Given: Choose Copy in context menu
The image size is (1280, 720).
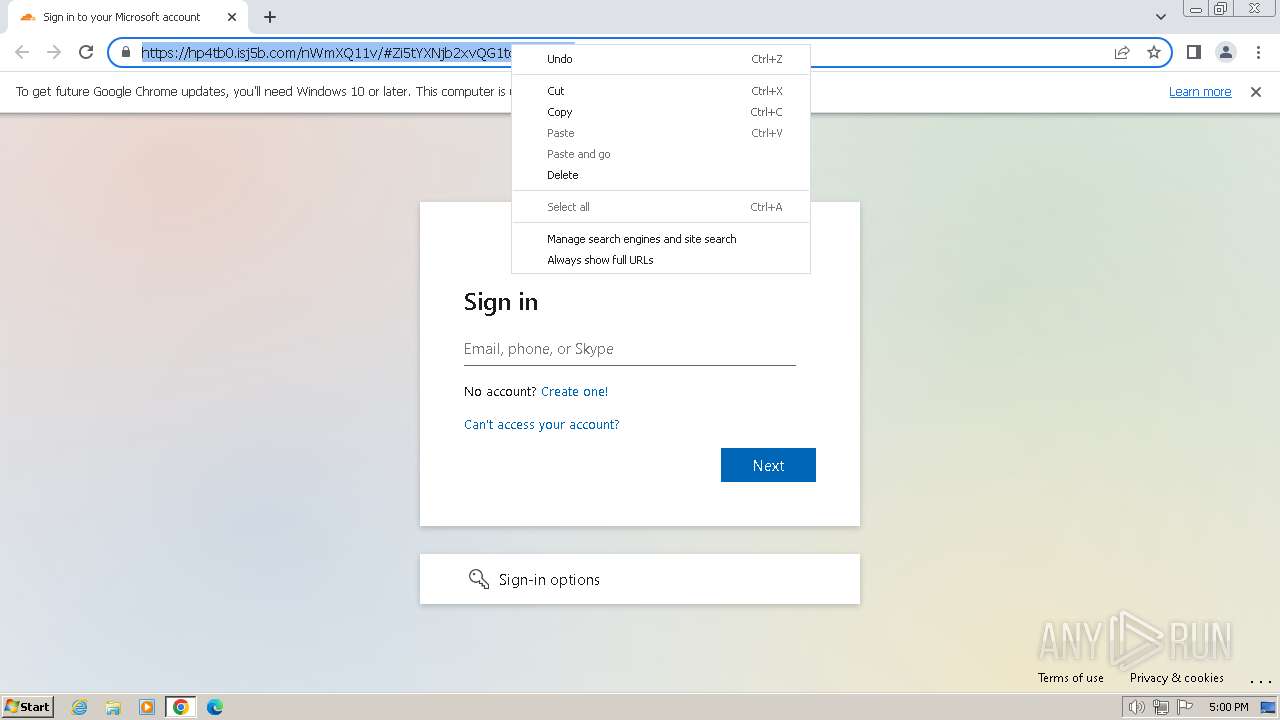Looking at the screenshot, I should tap(660, 112).
